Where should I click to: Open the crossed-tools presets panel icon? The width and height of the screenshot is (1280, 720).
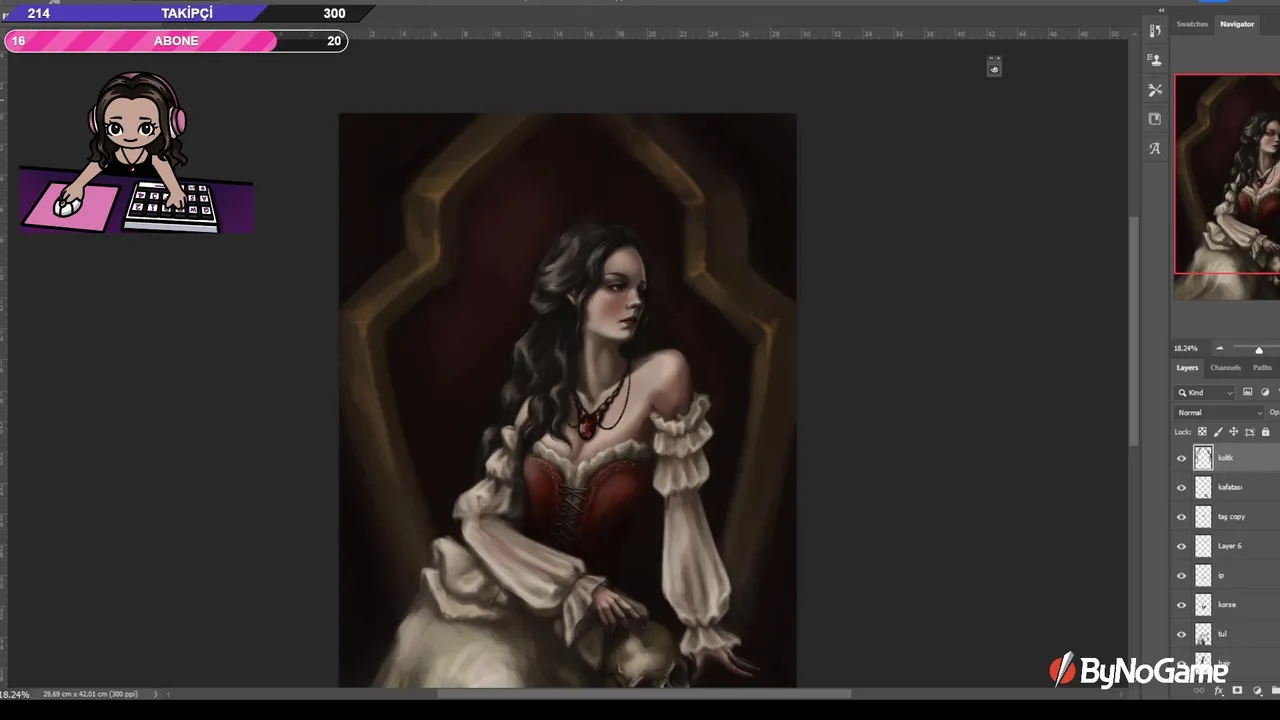1155,90
